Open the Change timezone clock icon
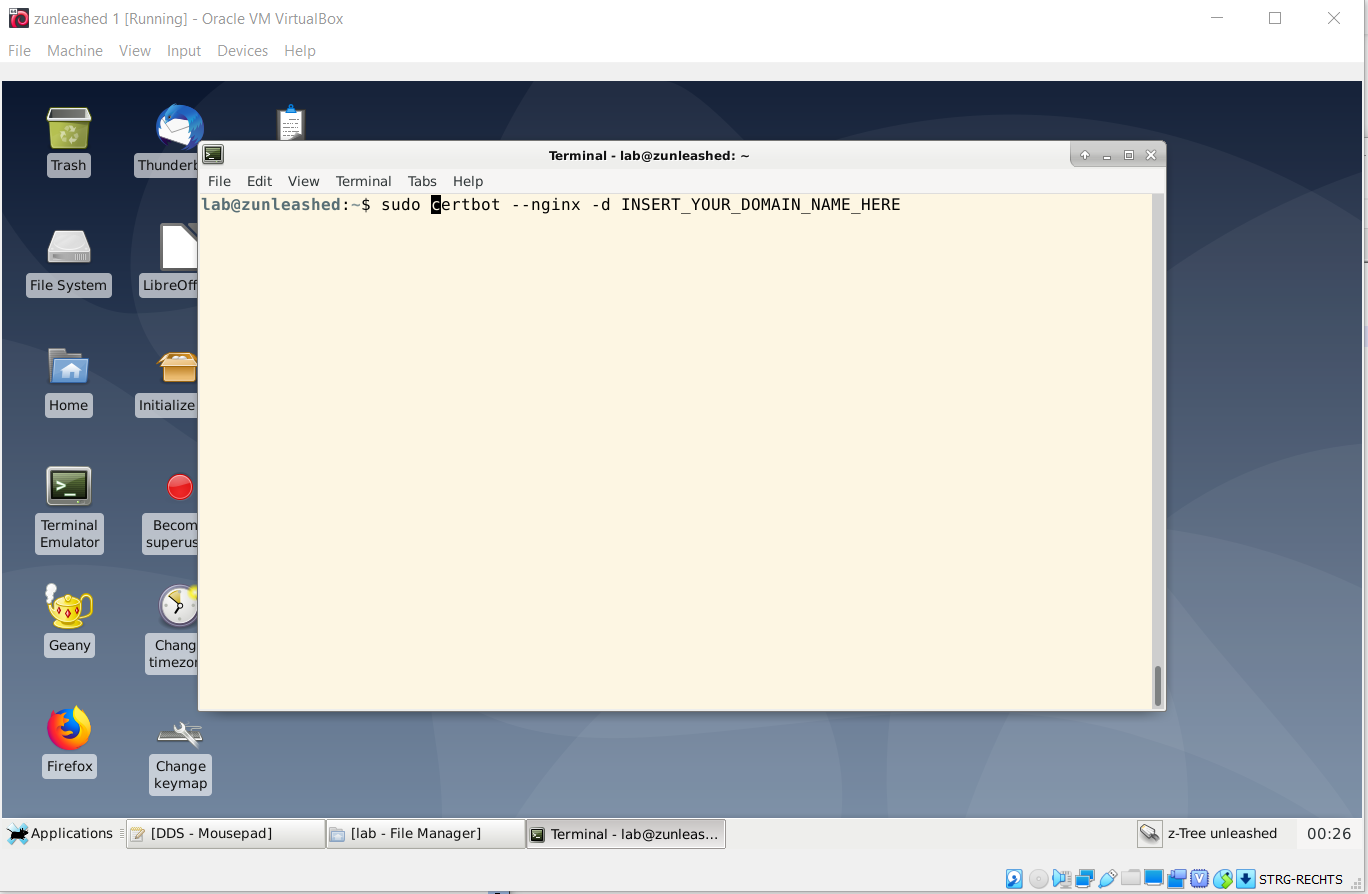Image resolution: width=1368 pixels, height=894 pixels. [179, 607]
